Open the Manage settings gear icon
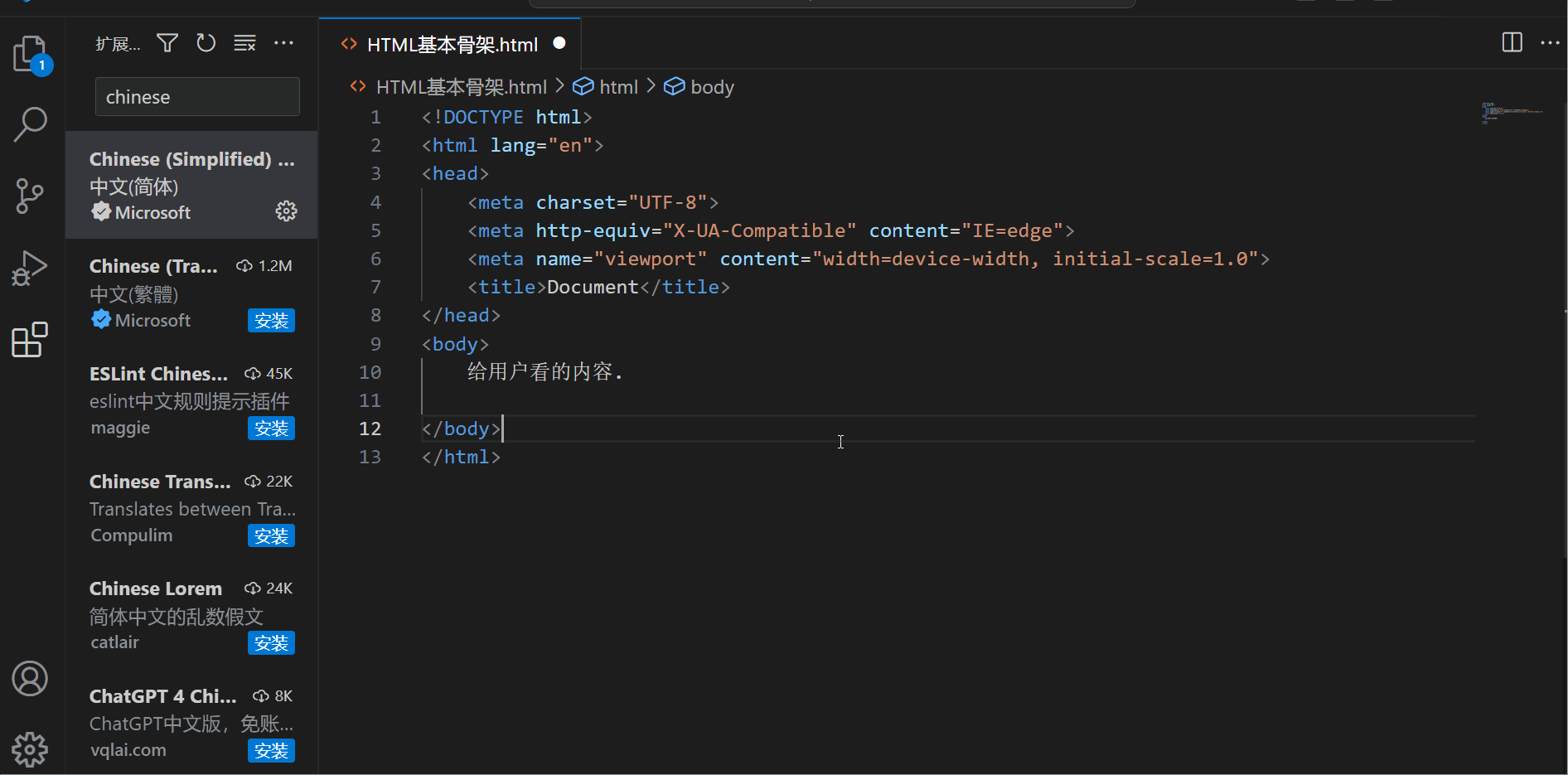The image size is (1568, 775). point(30,748)
